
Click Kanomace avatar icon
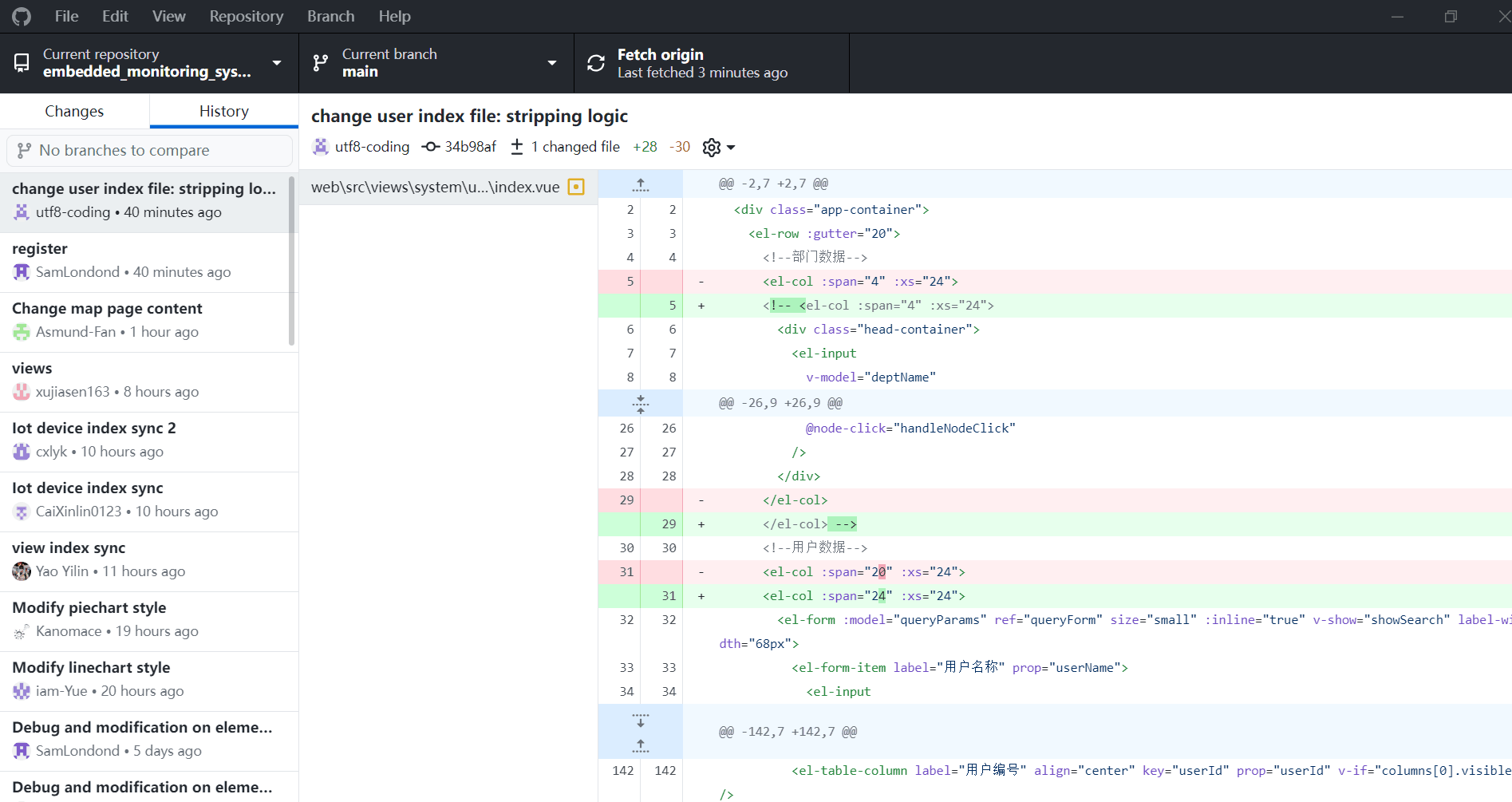click(x=22, y=631)
